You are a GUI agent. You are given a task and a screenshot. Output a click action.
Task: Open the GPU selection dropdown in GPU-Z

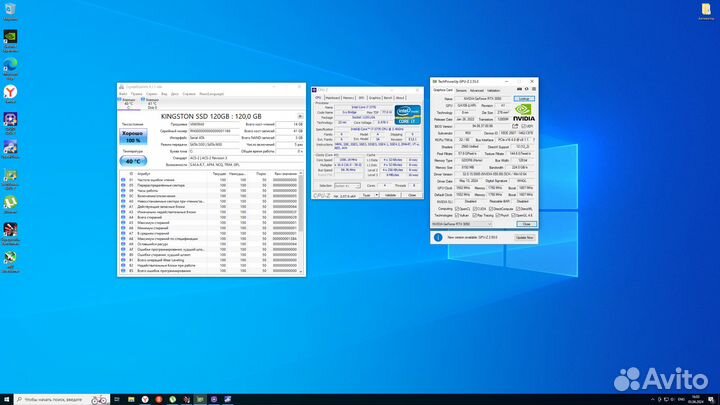462,224
